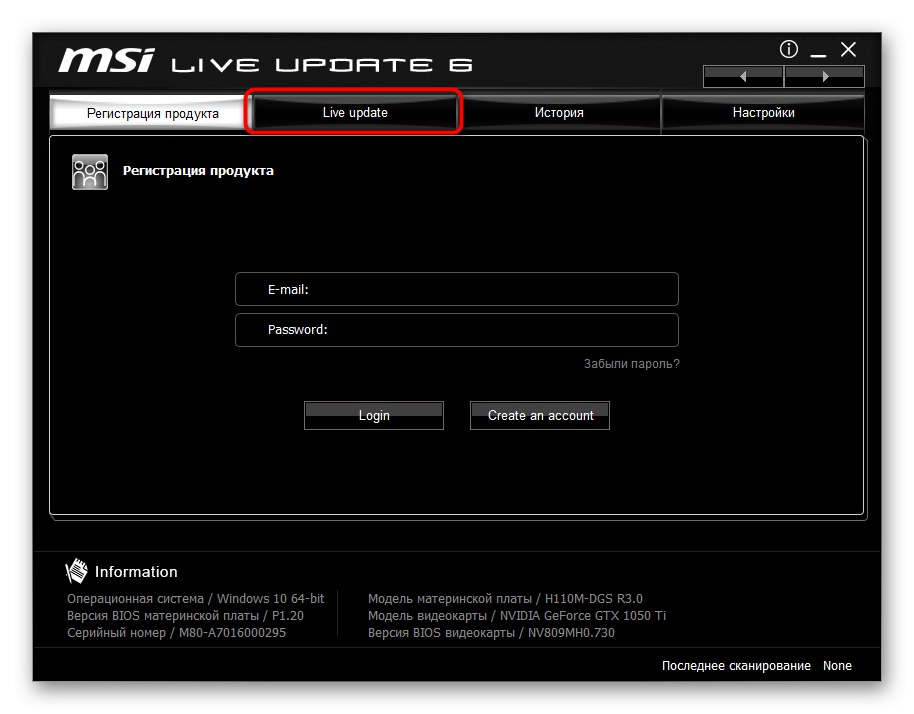Image resolution: width=914 pixels, height=714 pixels.
Task: Click the right arrow navigation button
Action: pos(824,76)
